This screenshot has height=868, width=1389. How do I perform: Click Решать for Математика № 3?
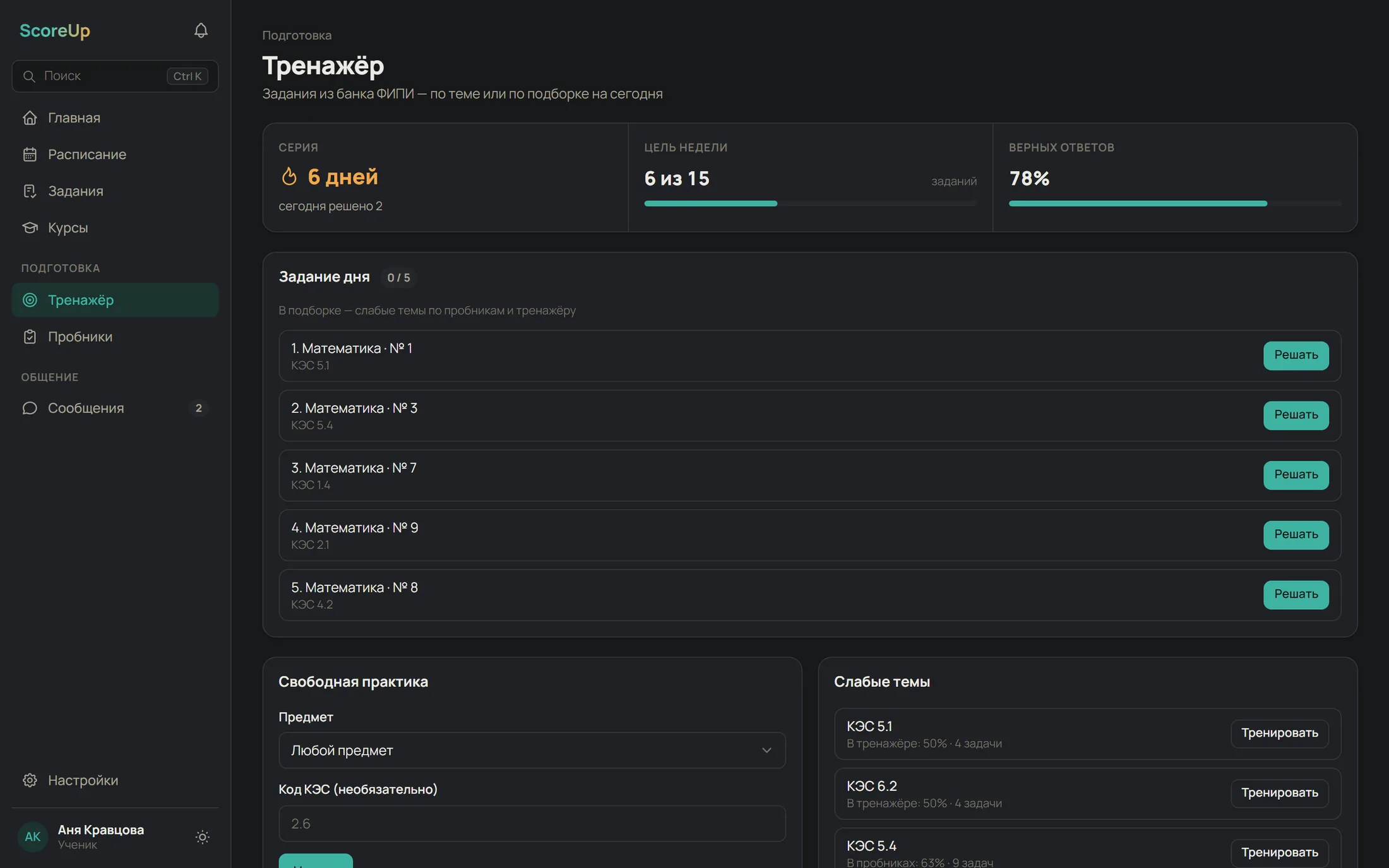click(1296, 415)
